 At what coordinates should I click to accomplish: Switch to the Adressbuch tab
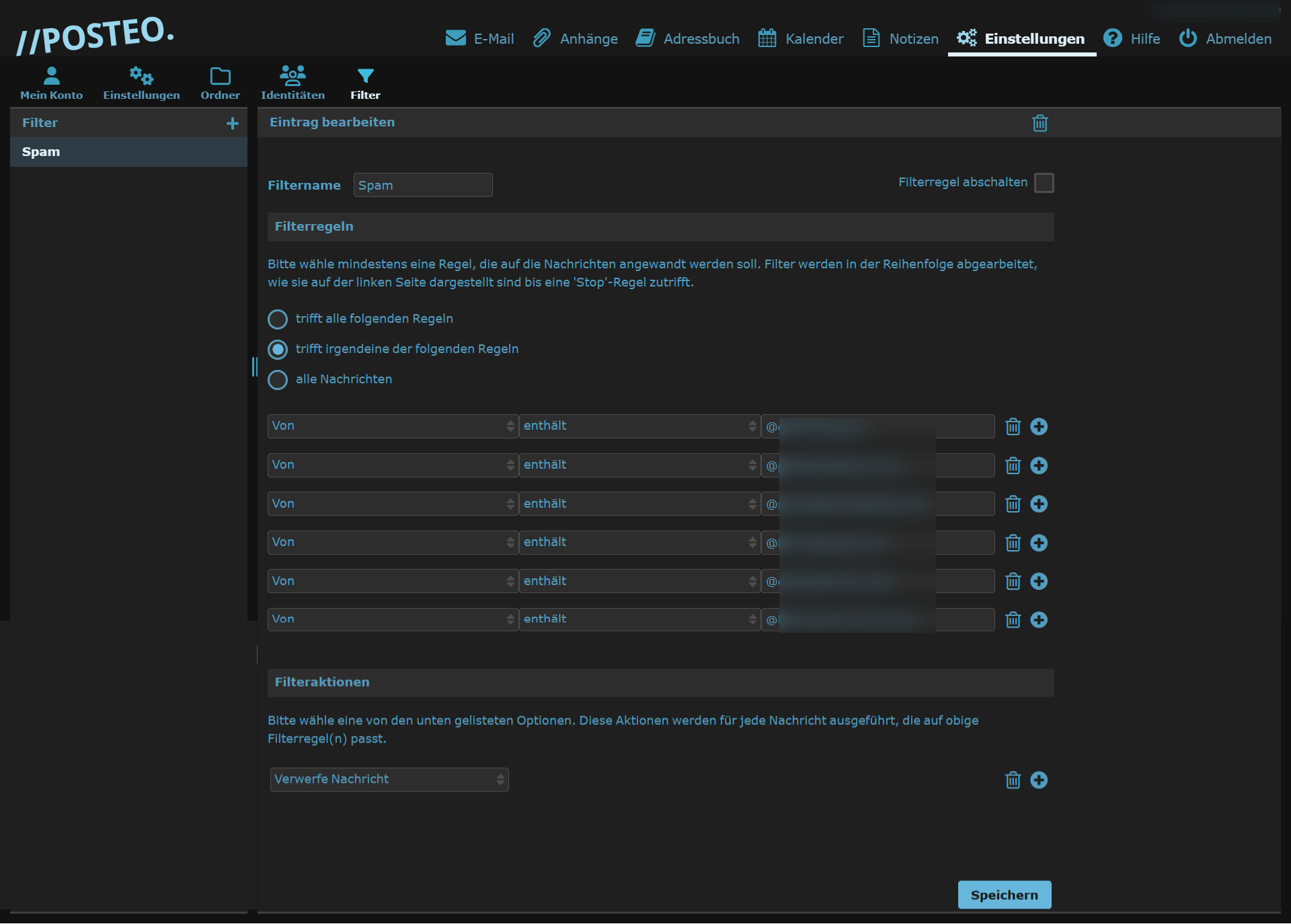(688, 38)
